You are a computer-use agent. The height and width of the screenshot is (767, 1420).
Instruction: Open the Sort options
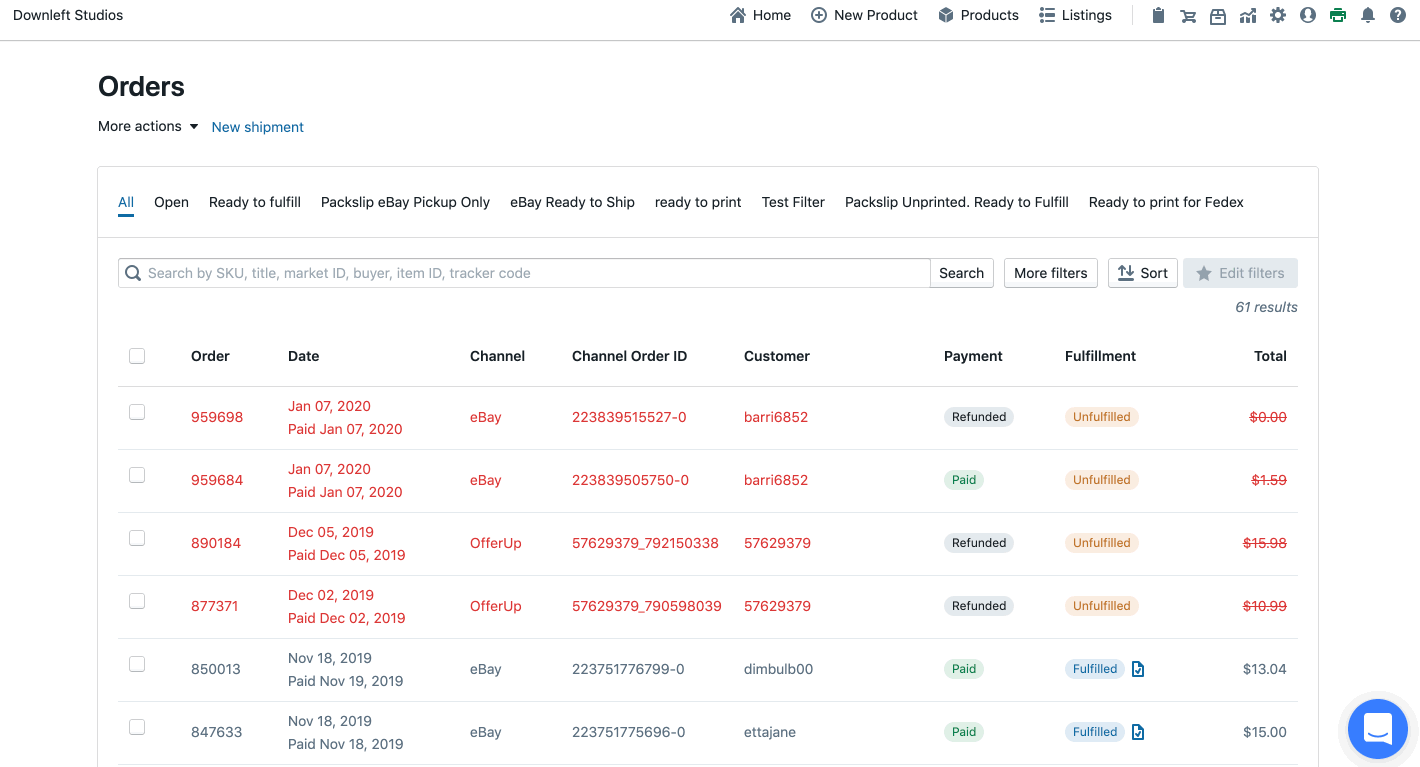[x=1142, y=273]
